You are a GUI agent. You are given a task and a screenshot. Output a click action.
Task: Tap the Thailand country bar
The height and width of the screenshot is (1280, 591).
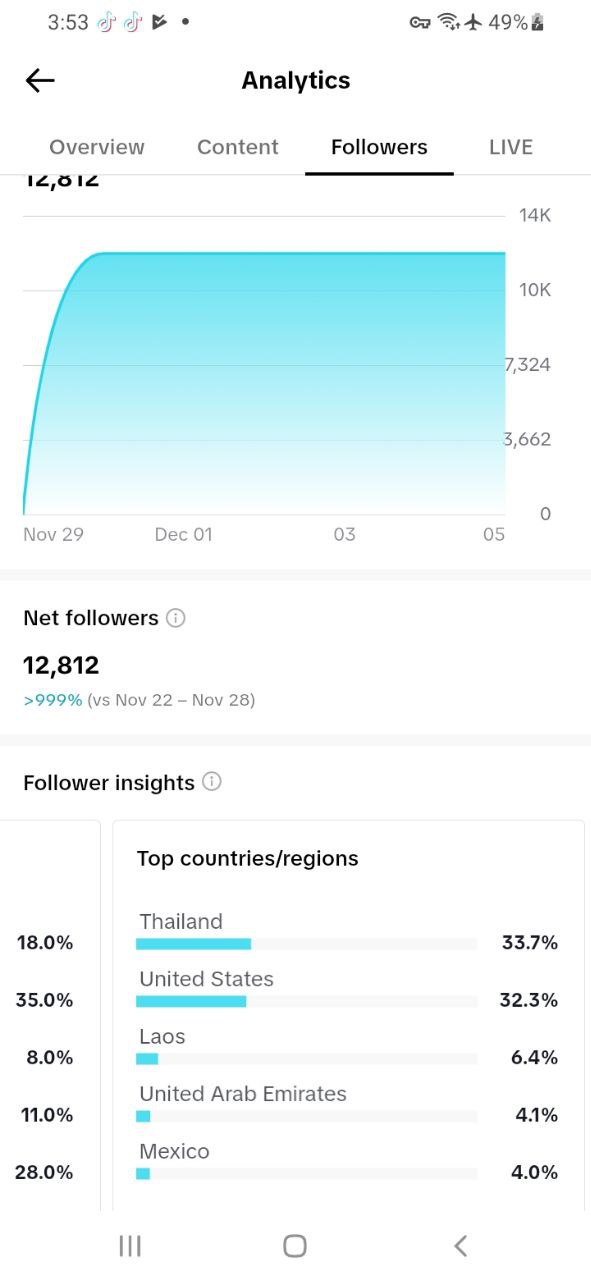pos(306,944)
